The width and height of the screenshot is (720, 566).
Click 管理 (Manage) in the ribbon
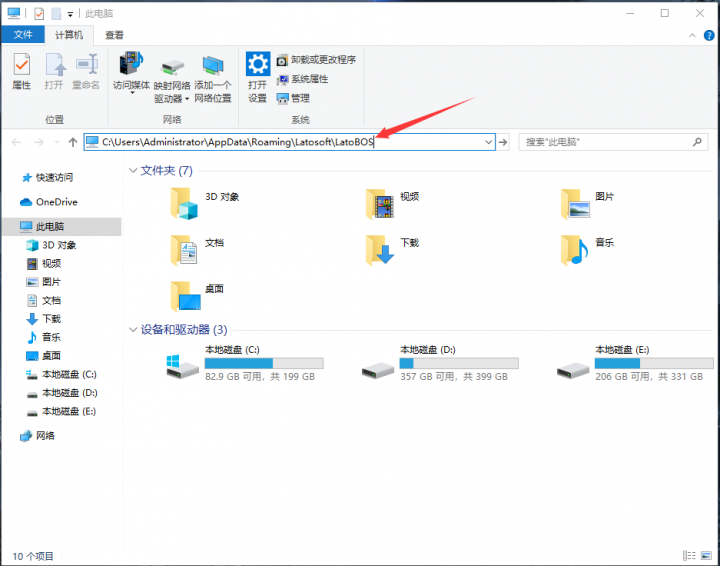293,98
